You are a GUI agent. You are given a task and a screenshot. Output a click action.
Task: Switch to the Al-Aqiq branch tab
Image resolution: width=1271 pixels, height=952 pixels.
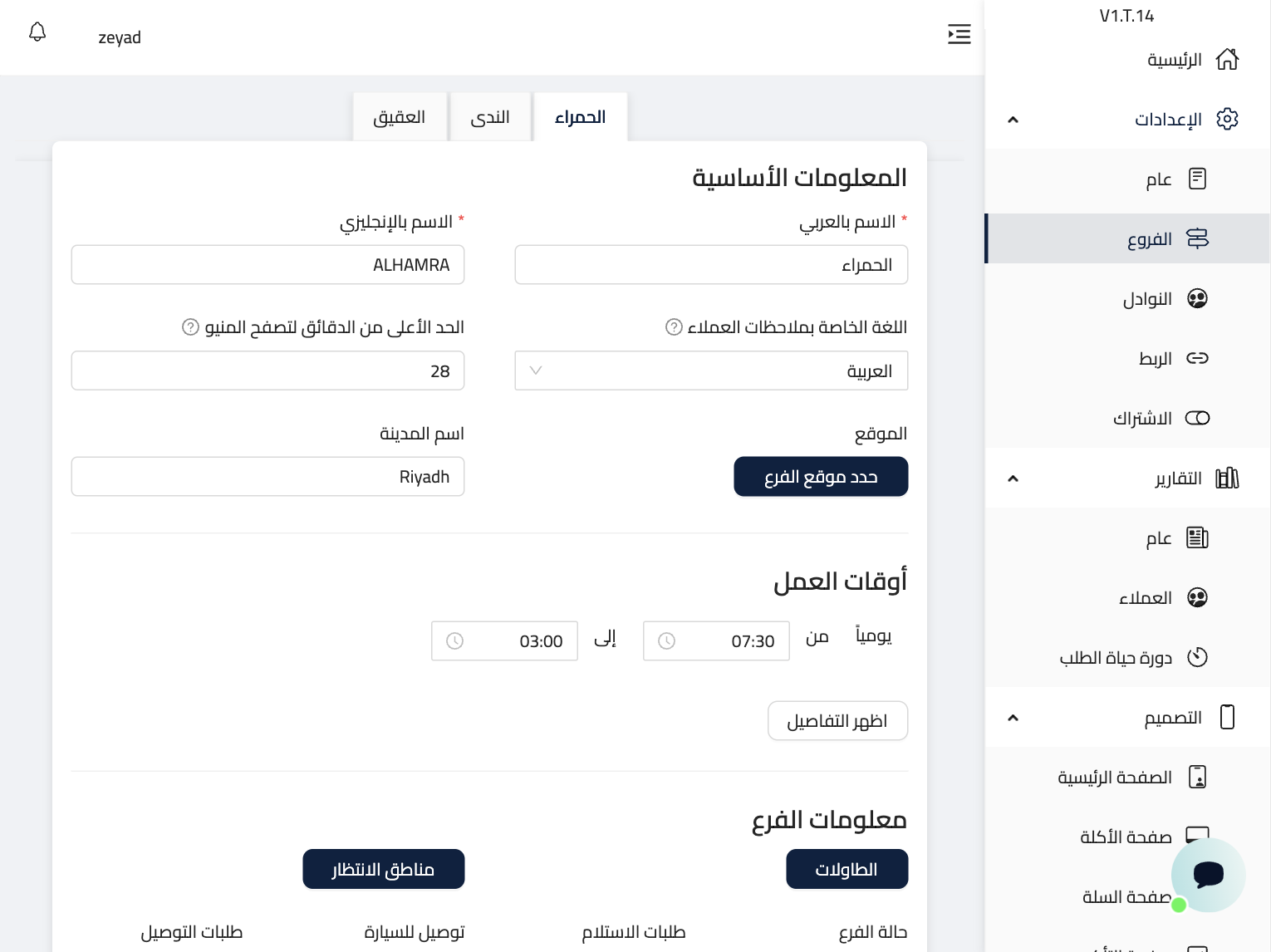coord(400,117)
